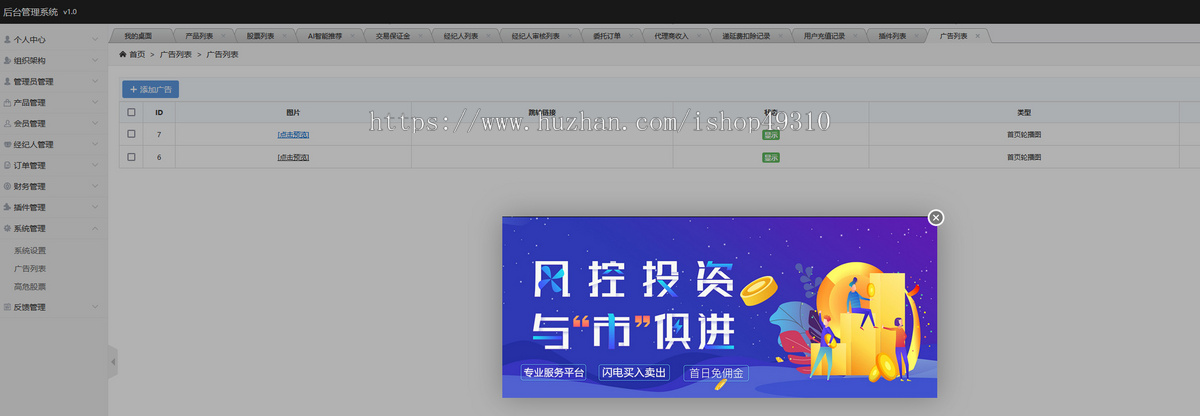
Task: Expand 管理员管理 menu chevron
Action: [x=95, y=81]
